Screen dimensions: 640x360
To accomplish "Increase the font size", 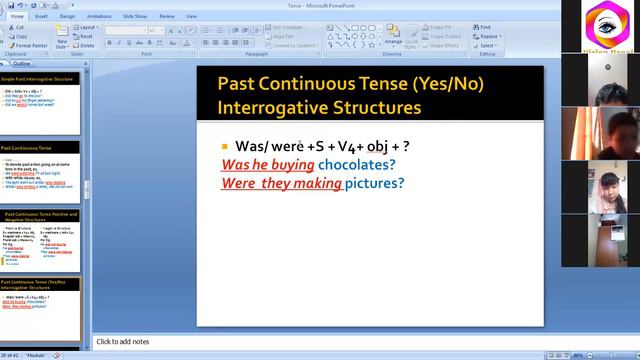I will tap(171, 31).
